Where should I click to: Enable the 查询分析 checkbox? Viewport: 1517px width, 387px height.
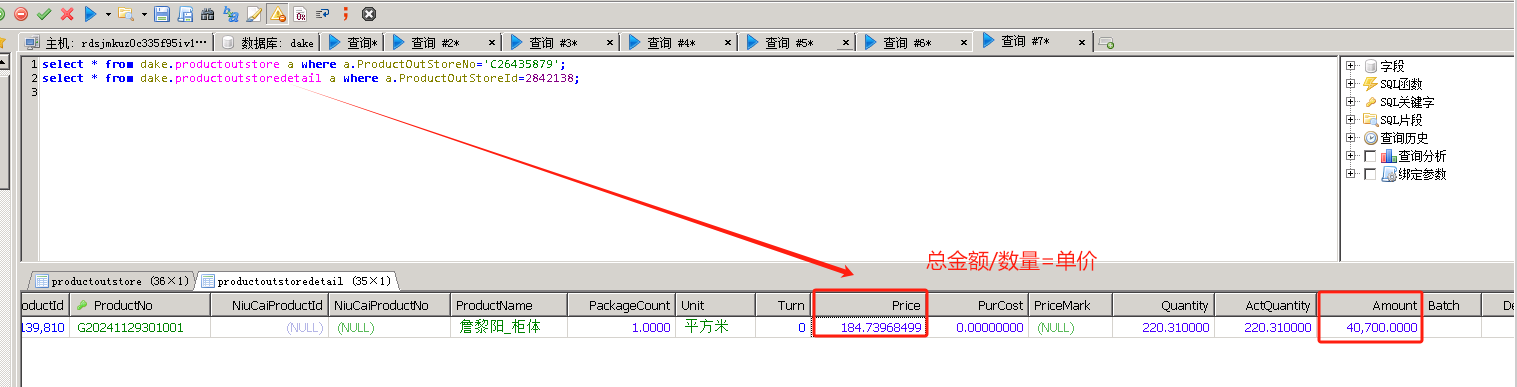(1370, 156)
